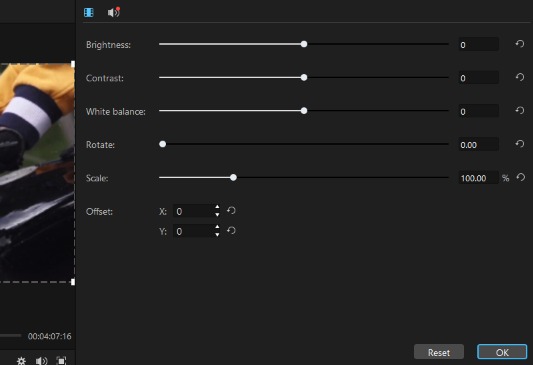Reset Contrast using its revert arrow icon
Viewport: 533px width, 365px height.
[x=520, y=77]
